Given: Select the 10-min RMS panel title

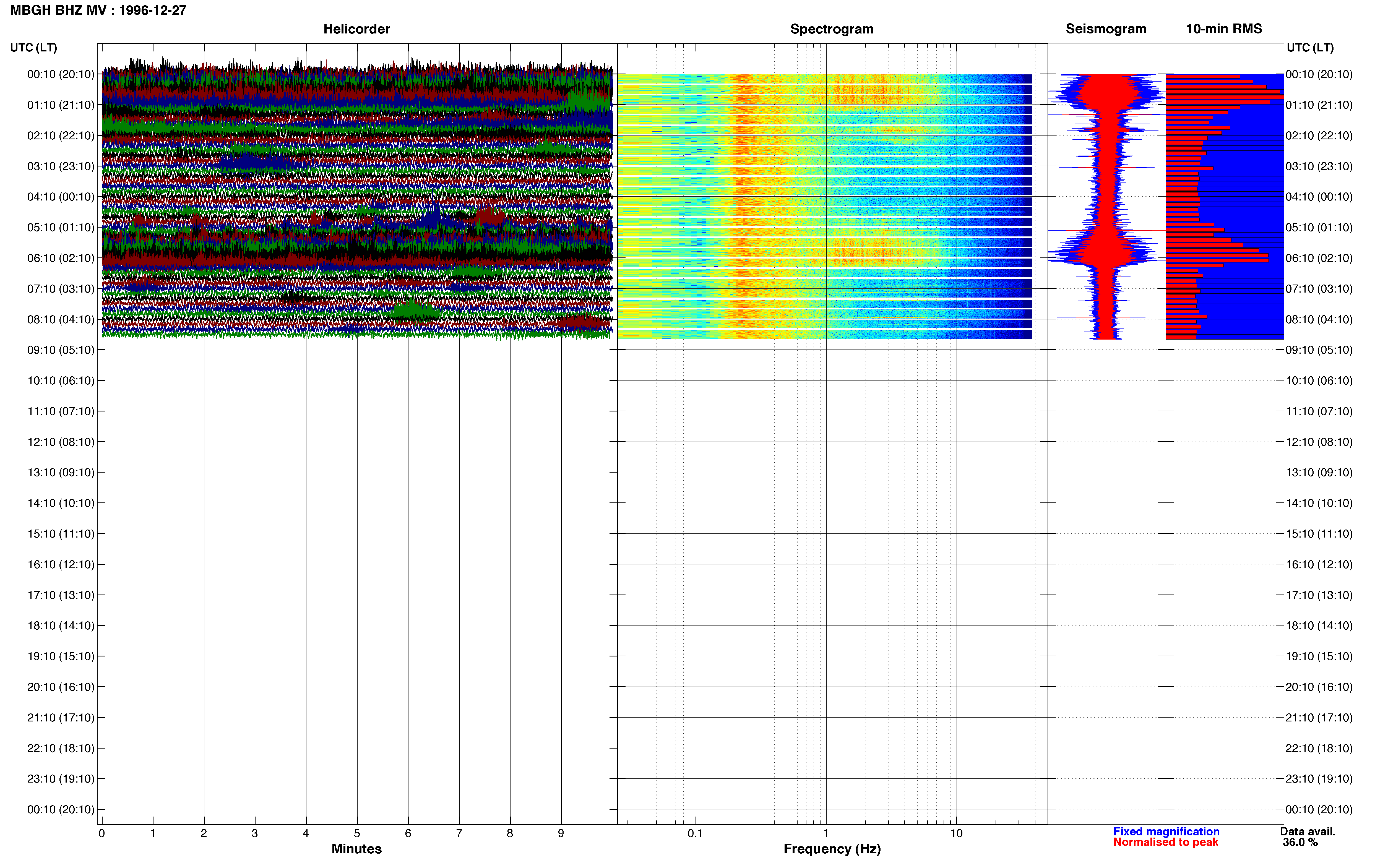Looking at the screenshot, I should click(x=1224, y=29).
